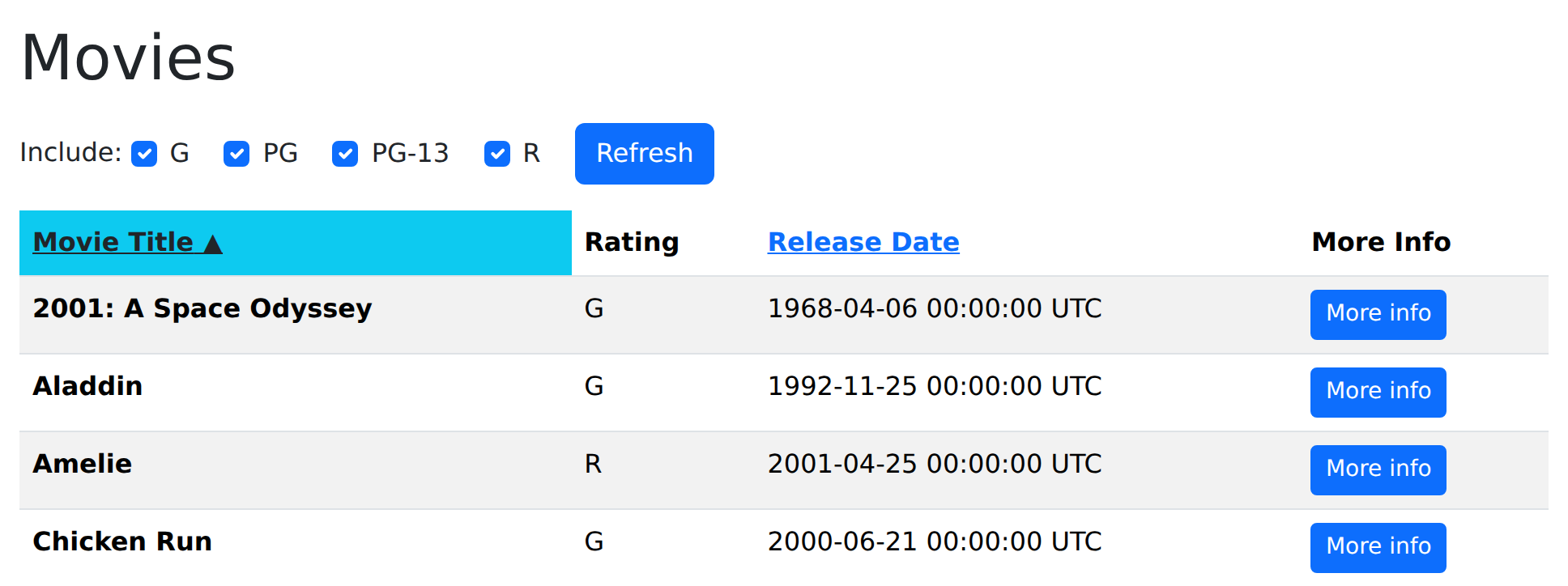The height and width of the screenshot is (586, 1568).
Task: Toggle the PG rating checkbox
Action: coord(236,154)
